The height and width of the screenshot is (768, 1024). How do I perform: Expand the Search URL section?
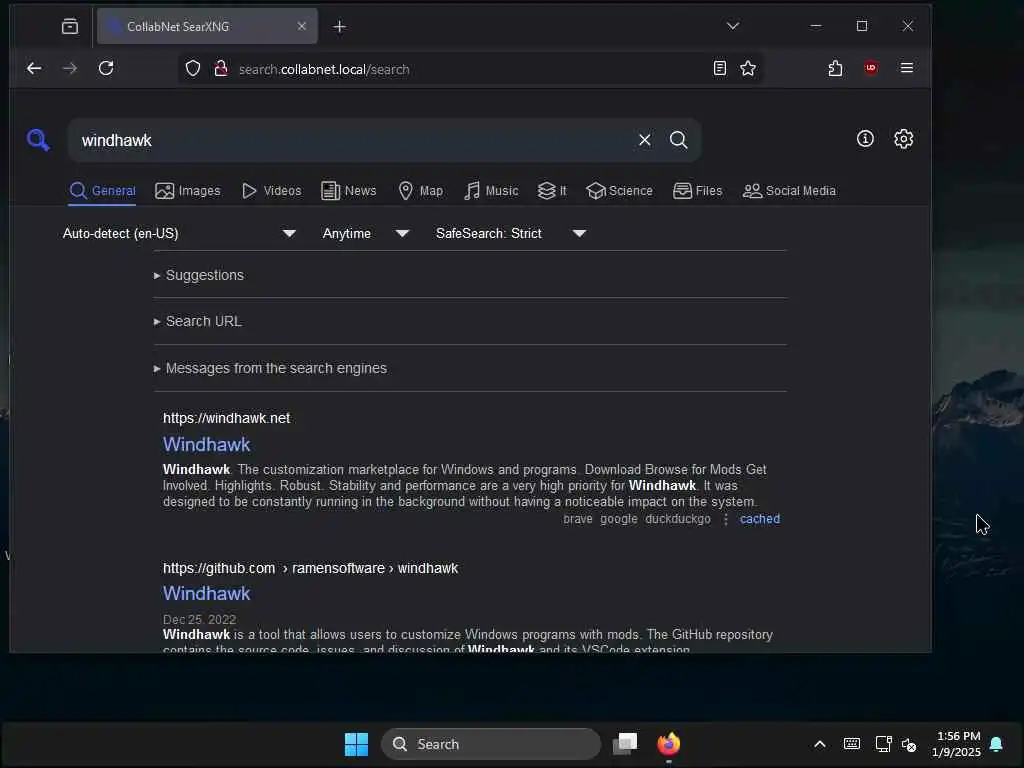click(x=198, y=321)
